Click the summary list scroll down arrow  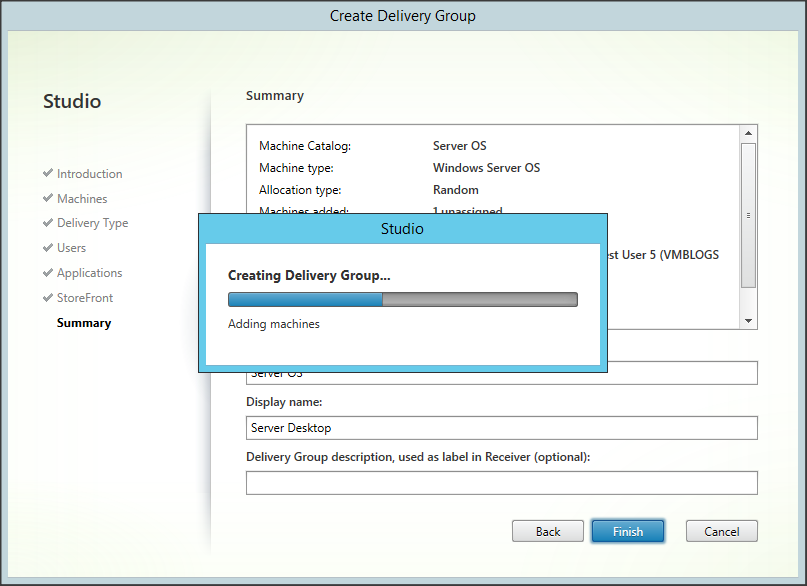(x=748, y=320)
